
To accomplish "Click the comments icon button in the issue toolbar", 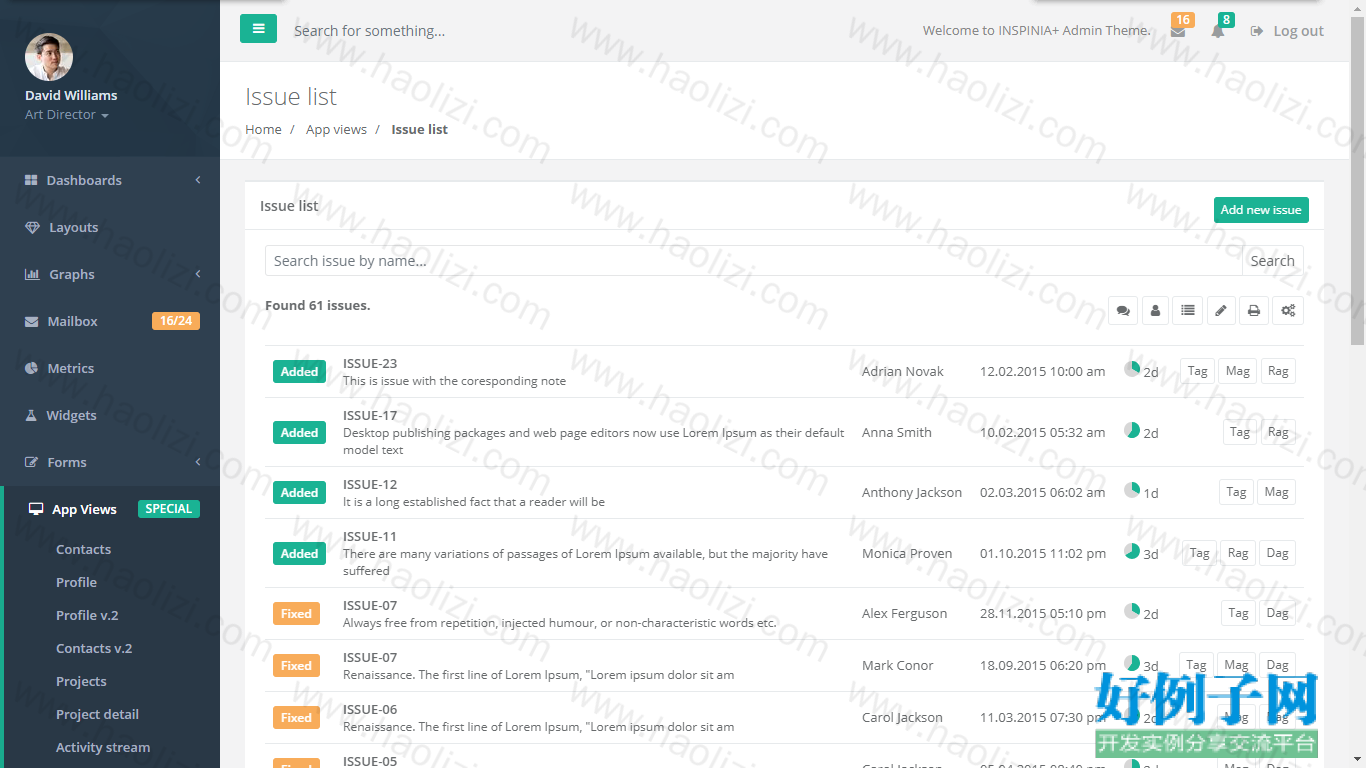I will (x=1123, y=310).
